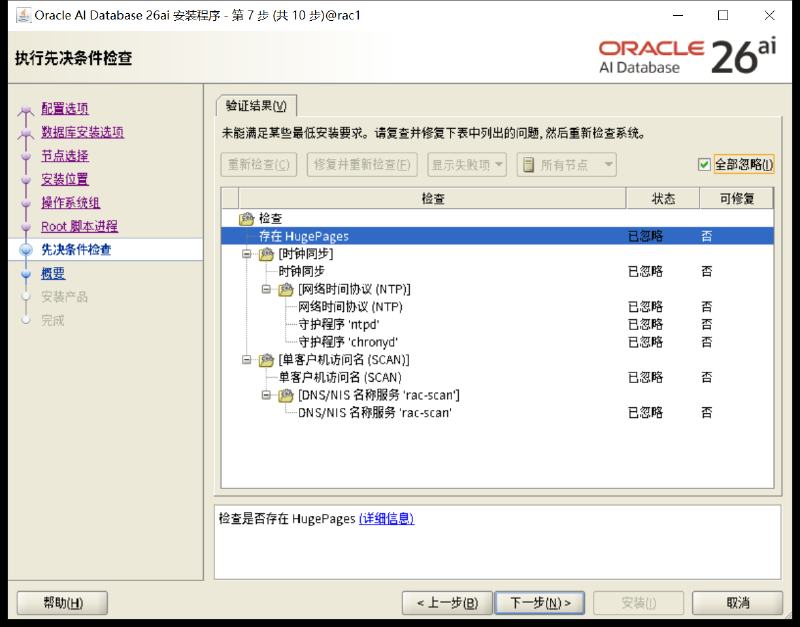Viewport: 800px width, 627px height.
Task: Uncheck the 全部忽略 checkbox
Action: (x=704, y=164)
